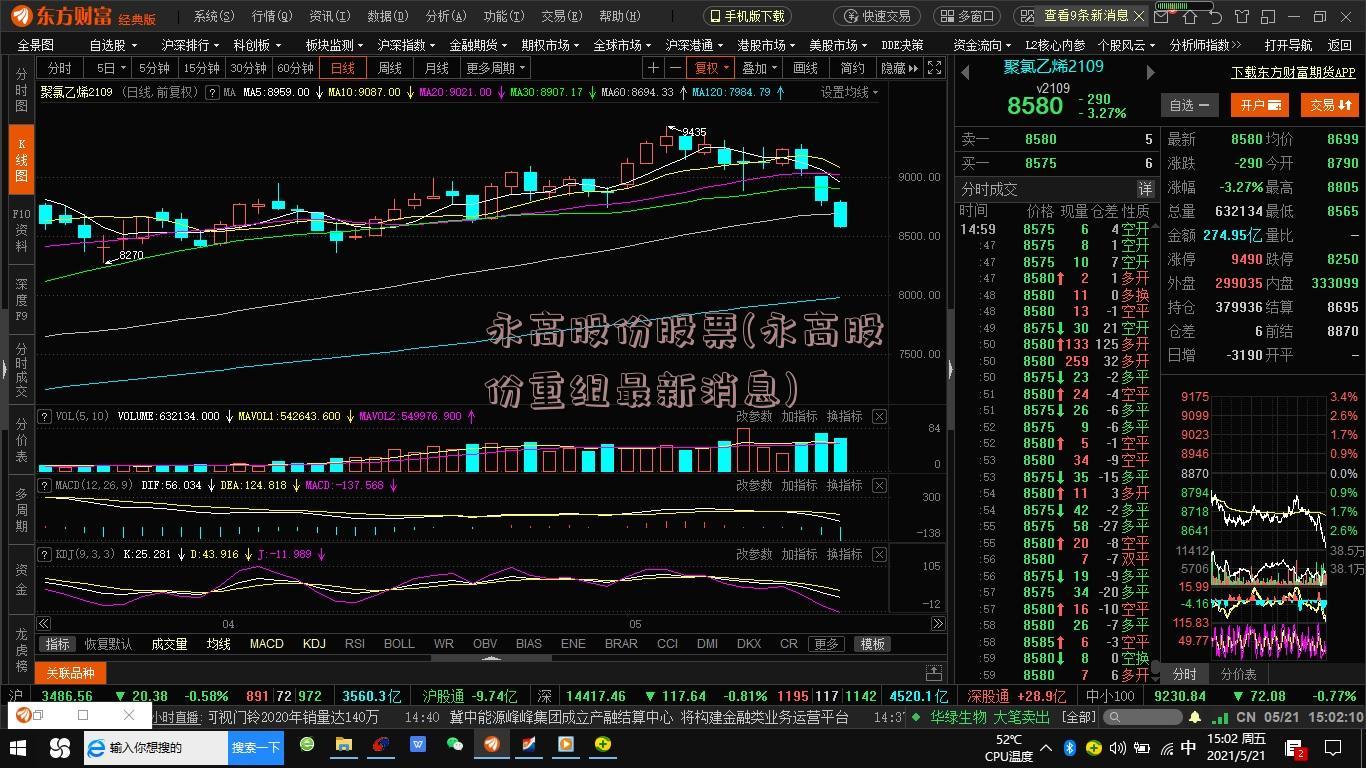Open F10 资料 sidebar item
Screen dimensions: 1366x768
click(21, 229)
